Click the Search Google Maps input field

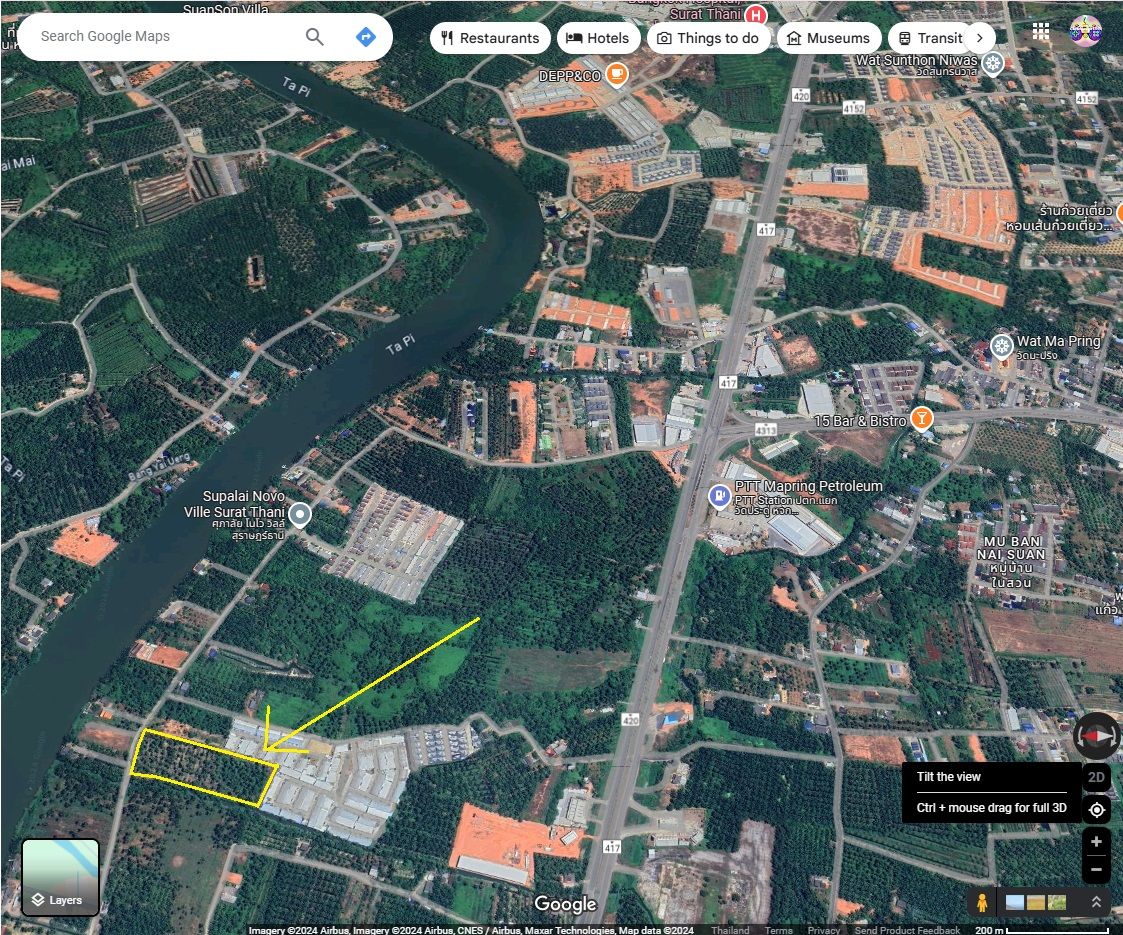click(168, 36)
